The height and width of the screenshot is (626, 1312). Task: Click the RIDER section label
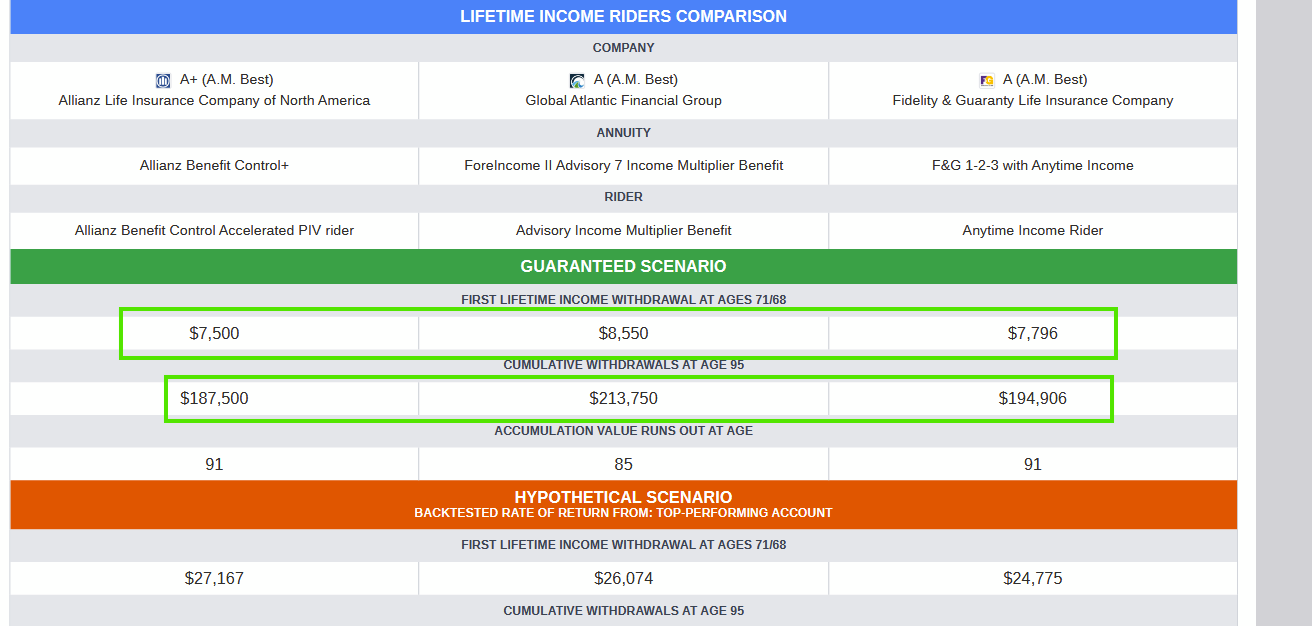[x=623, y=197]
